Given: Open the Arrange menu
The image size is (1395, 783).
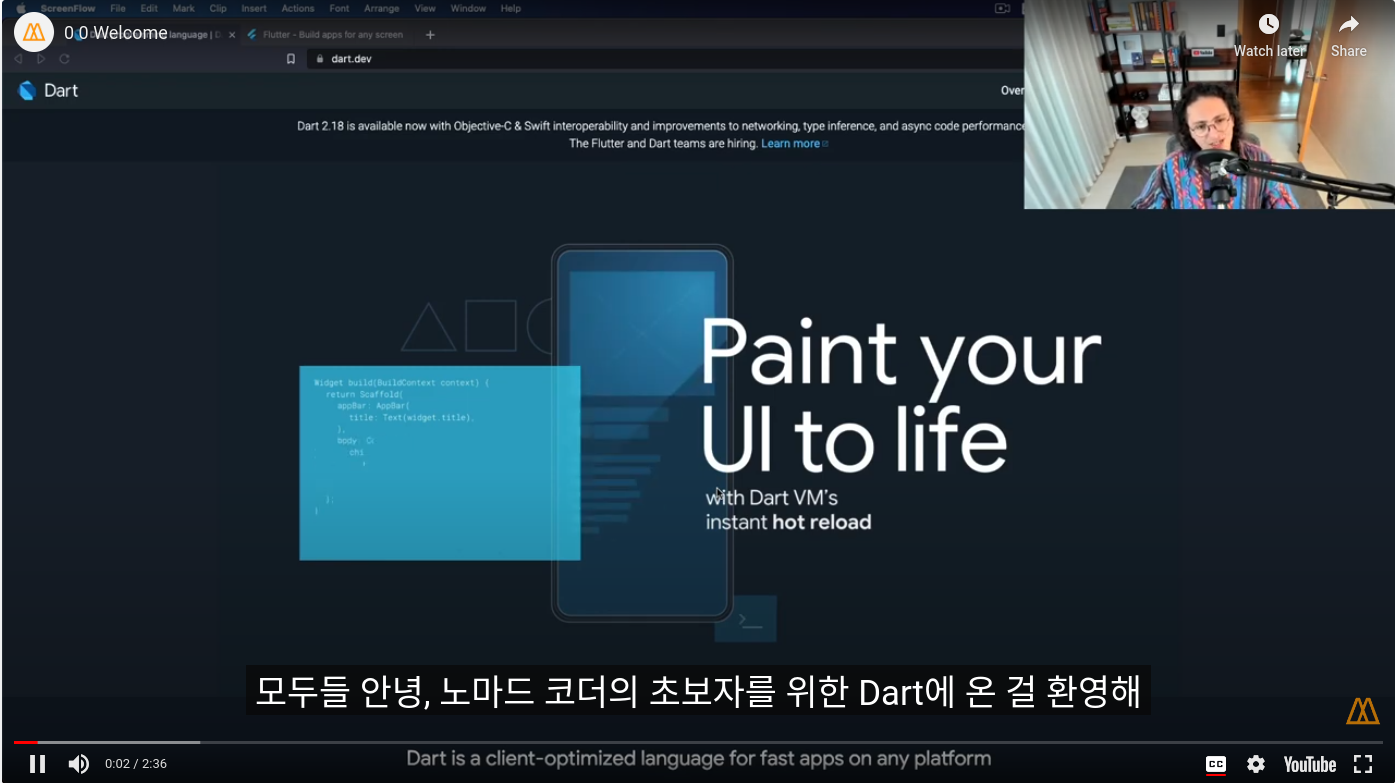Looking at the screenshot, I should point(382,8).
